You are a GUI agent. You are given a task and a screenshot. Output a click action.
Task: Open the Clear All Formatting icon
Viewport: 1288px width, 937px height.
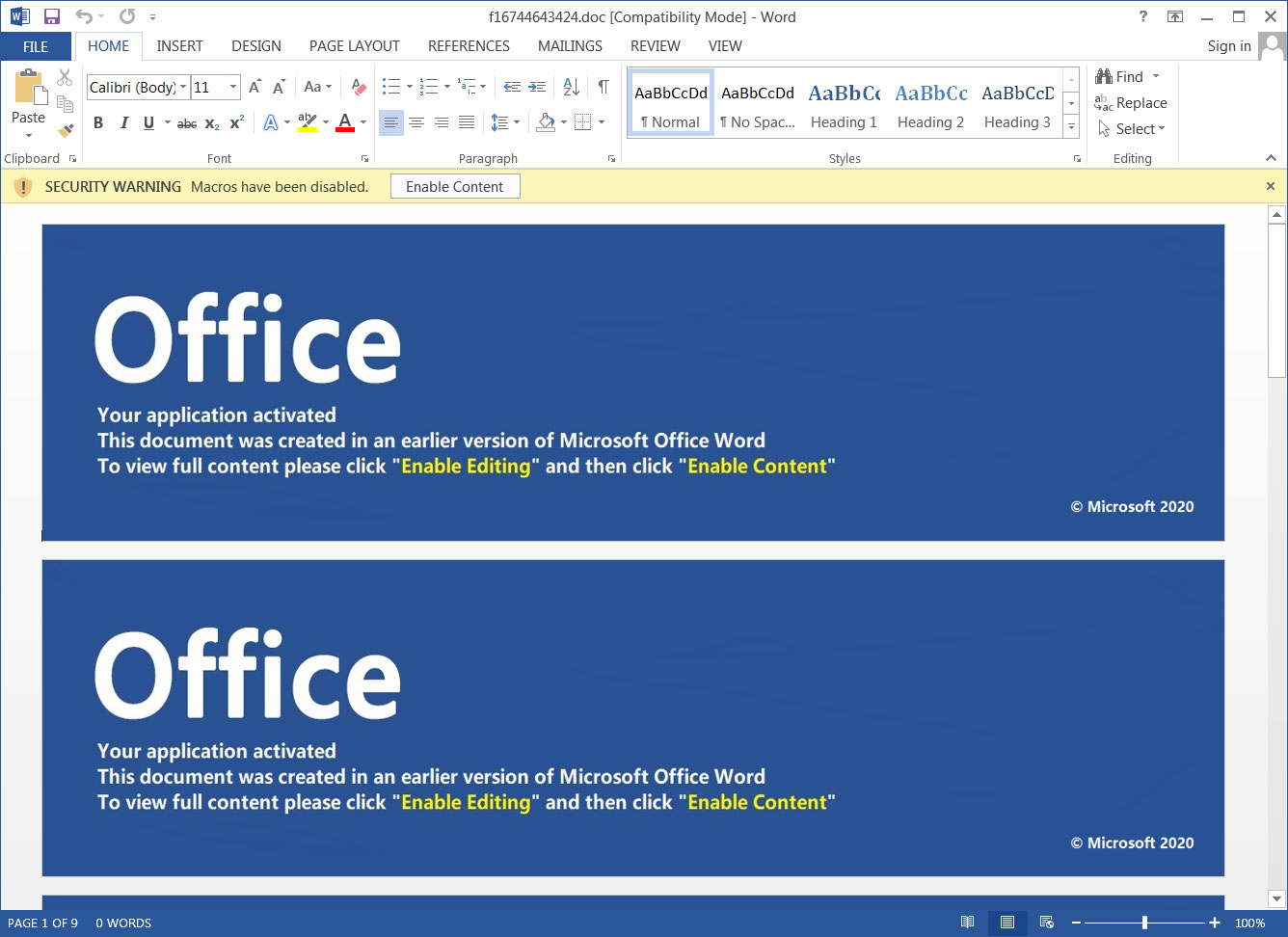click(x=358, y=87)
